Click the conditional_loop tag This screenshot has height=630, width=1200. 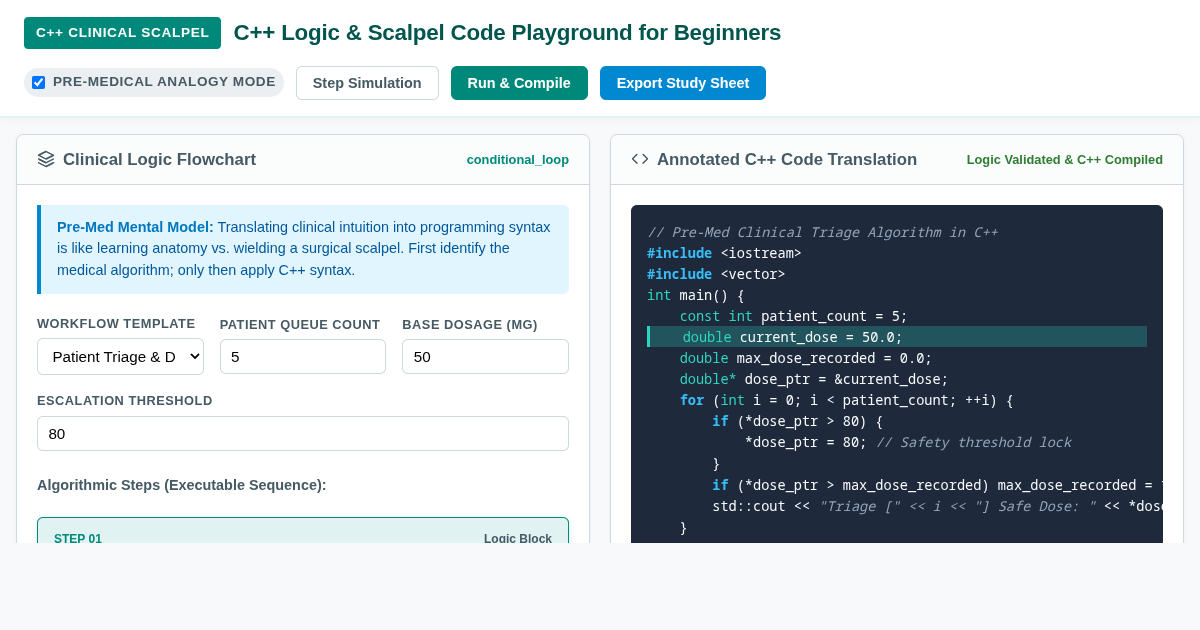coord(517,159)
